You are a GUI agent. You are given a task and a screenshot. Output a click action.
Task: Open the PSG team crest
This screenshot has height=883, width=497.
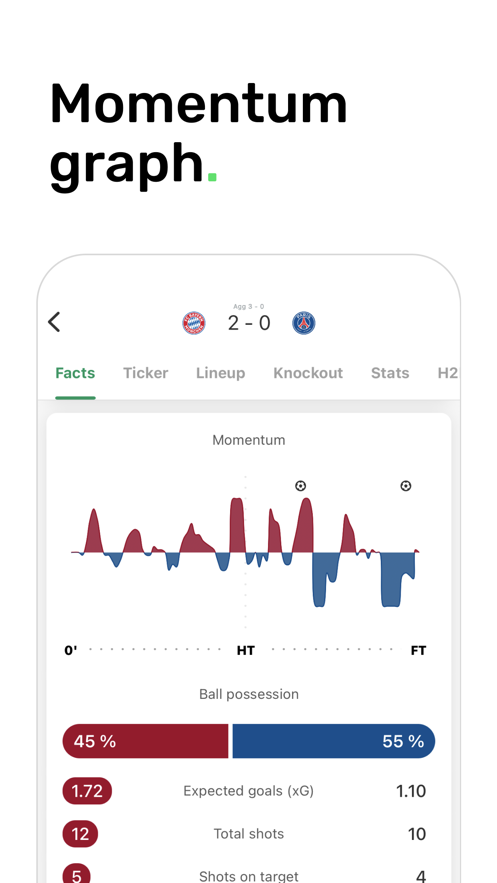[303, 323]
